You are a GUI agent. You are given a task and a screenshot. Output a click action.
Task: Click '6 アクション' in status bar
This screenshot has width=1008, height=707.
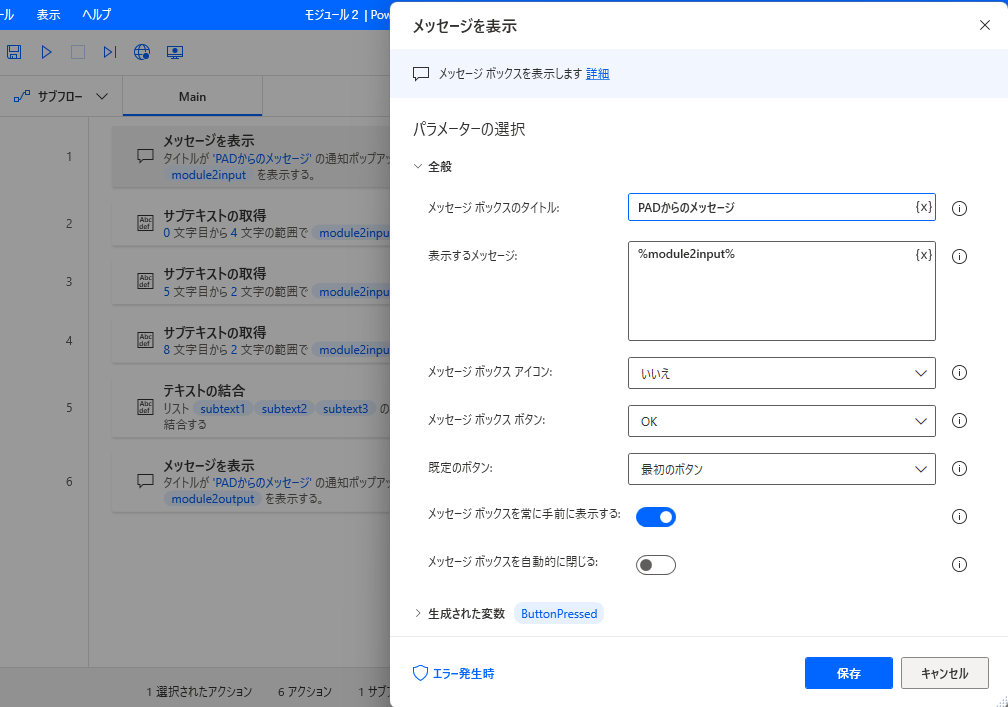(x=305, y=692)
